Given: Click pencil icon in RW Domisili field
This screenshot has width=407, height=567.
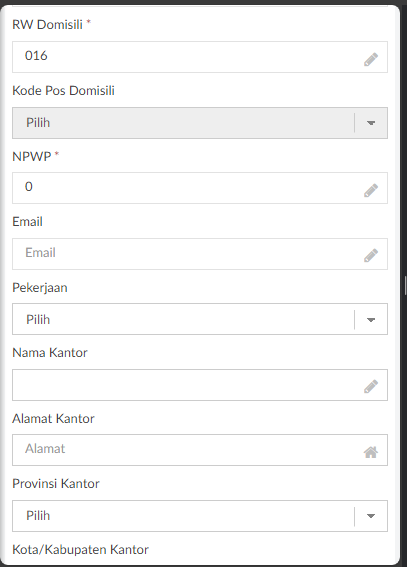Looking at the screenshot, I should tap(371, 59).
